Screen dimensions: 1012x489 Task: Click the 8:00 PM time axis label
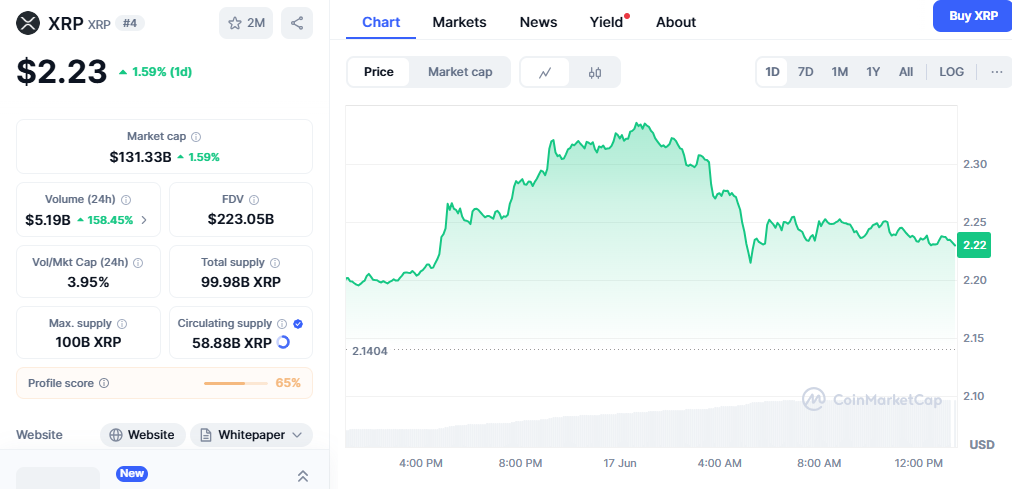pyautogui.click(x=520, y=463)
